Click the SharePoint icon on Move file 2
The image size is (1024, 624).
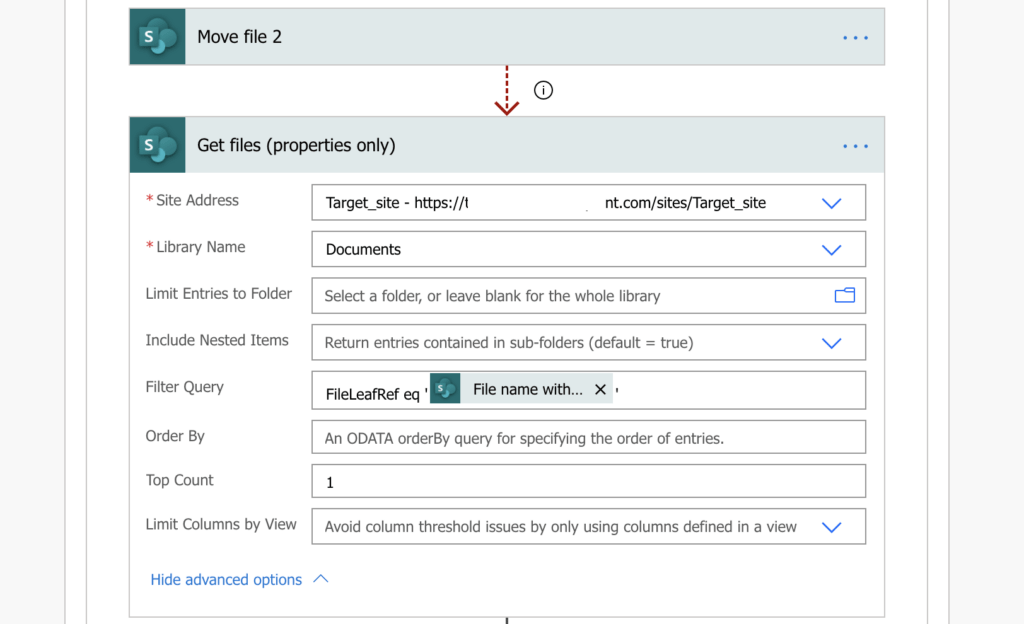click(156, 37)
